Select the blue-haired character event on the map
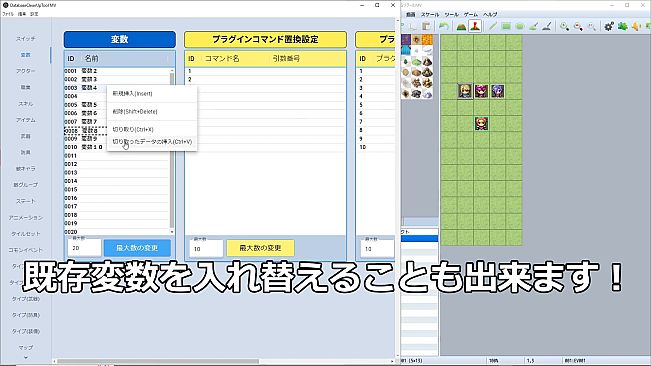 [497, 91]
